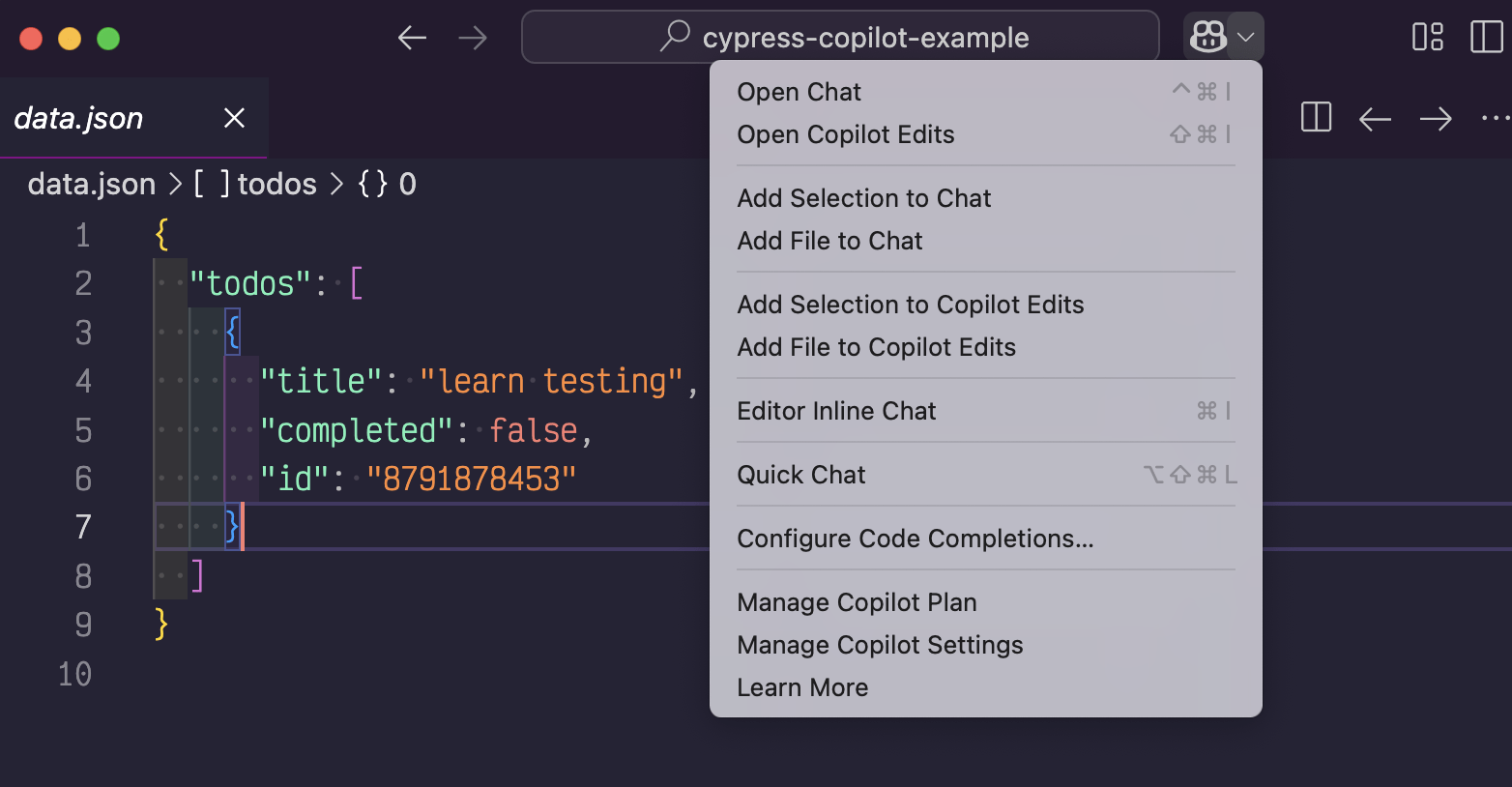The image size is (1512, 787).
Task: Click the closing yellow brace on line 9
Action: tap(161, 625)
